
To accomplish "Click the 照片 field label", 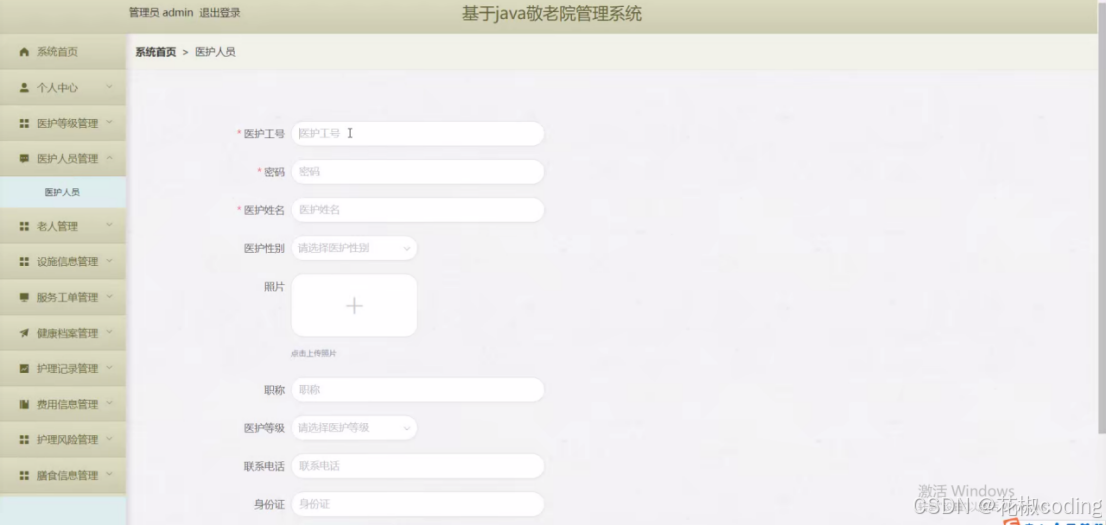I will pyautogui.click(x=274, y=286).
